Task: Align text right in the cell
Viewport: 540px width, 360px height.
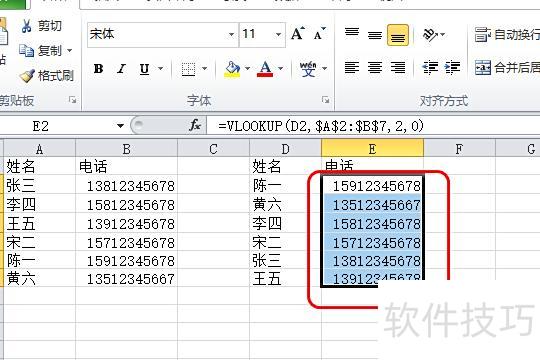Action: pyautogui.click(x=398, y=68)
